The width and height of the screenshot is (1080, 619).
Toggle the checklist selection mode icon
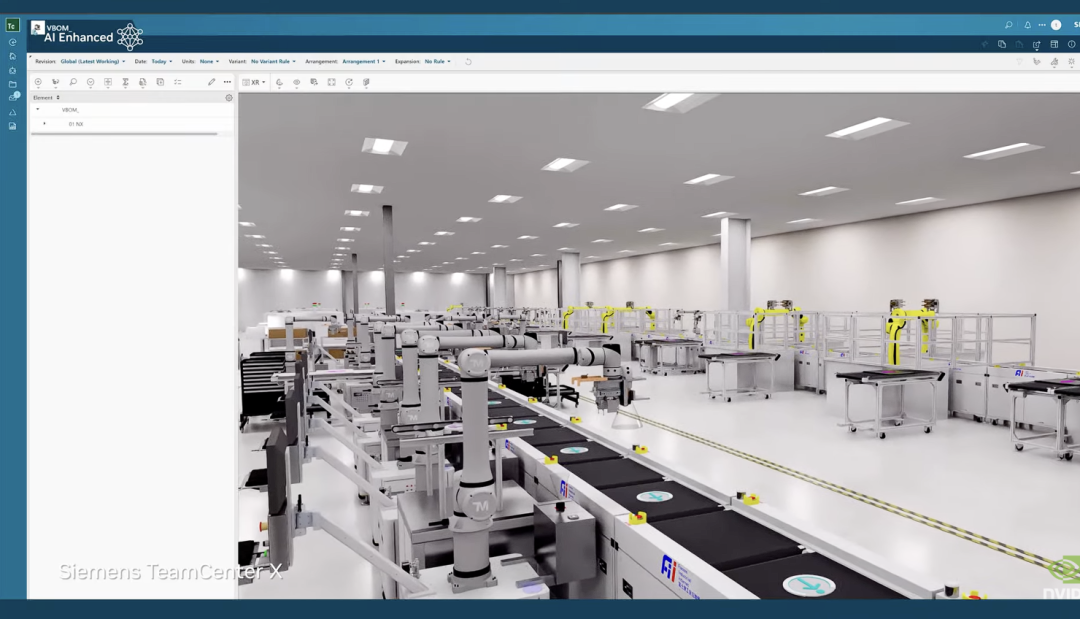[x=178, y=82]
